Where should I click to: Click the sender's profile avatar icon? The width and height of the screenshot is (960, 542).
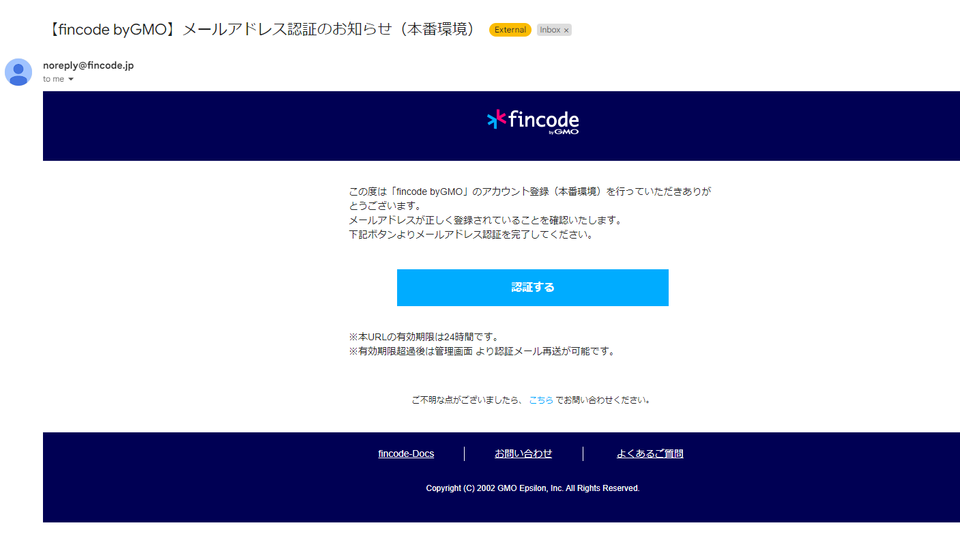click(18, 72)
